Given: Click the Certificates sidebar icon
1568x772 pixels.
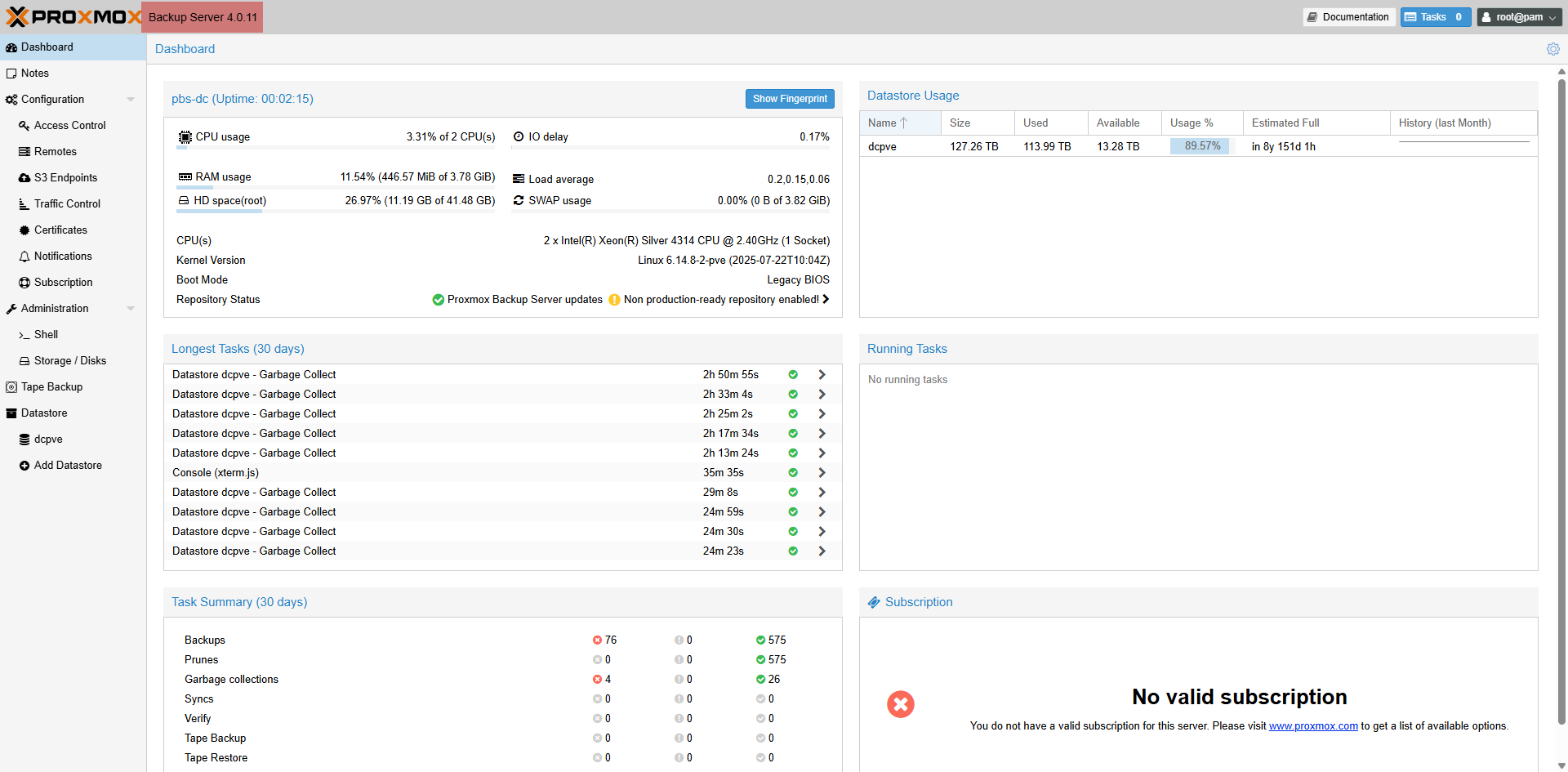Looking at the screenshot, I should tap(24, 230).
